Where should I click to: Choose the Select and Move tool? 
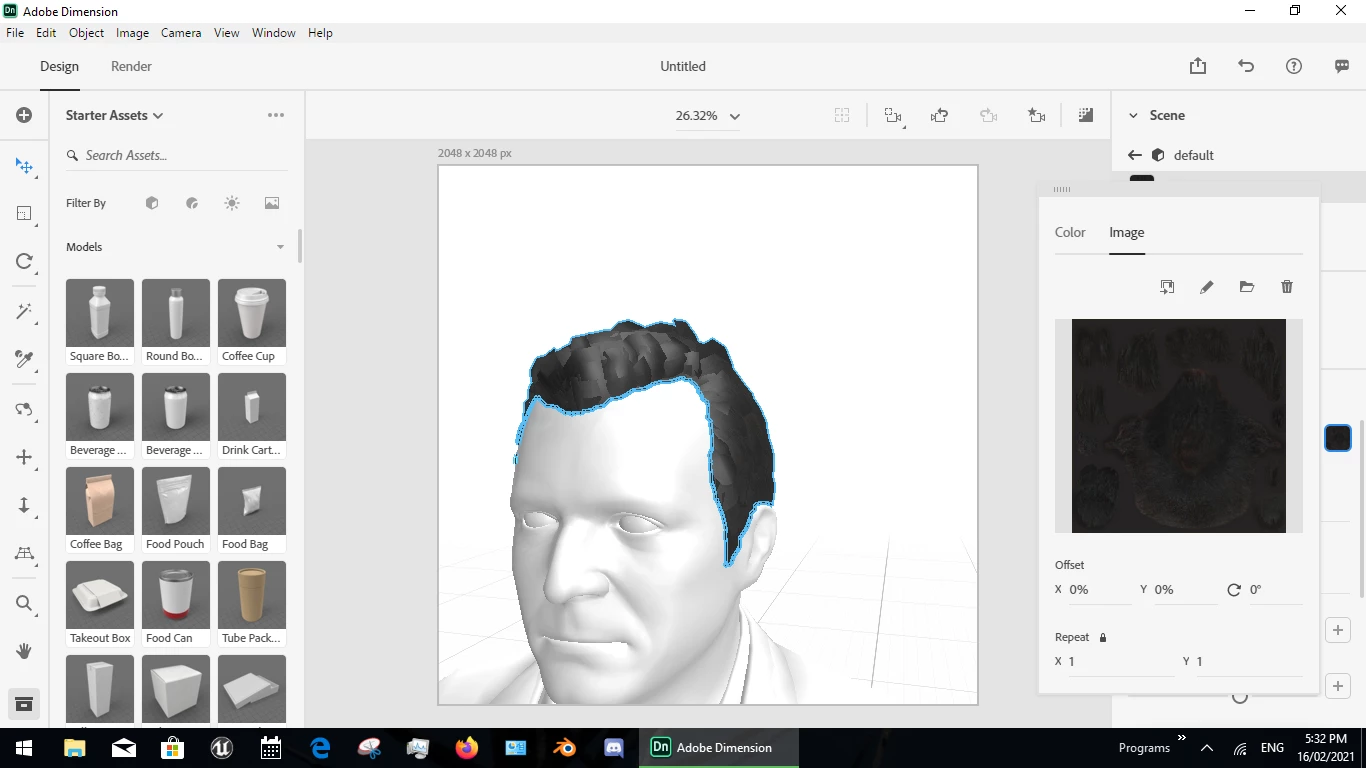pyautogui.click(x=24, y=165)
